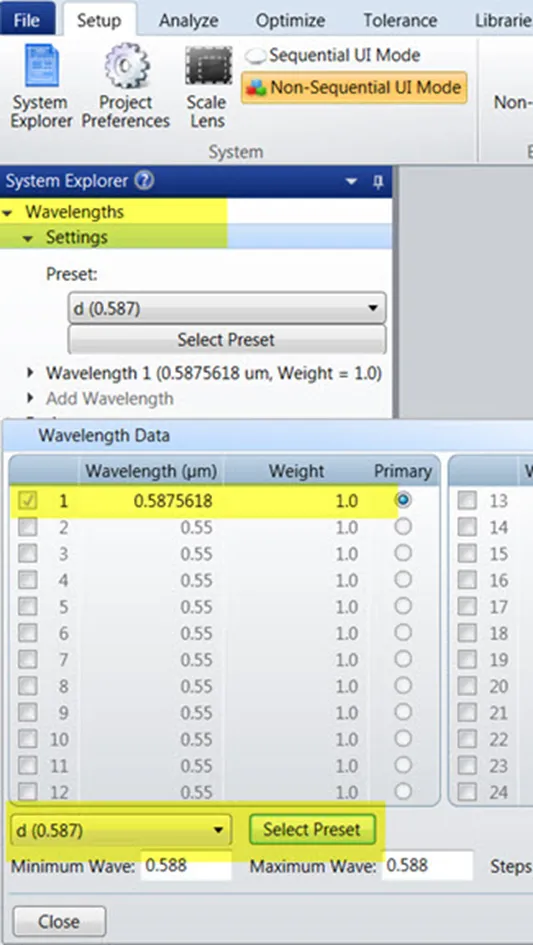Click weight value of wavelength 1
The height and width of the screenshot is (945, 533).
pos(347,501)
